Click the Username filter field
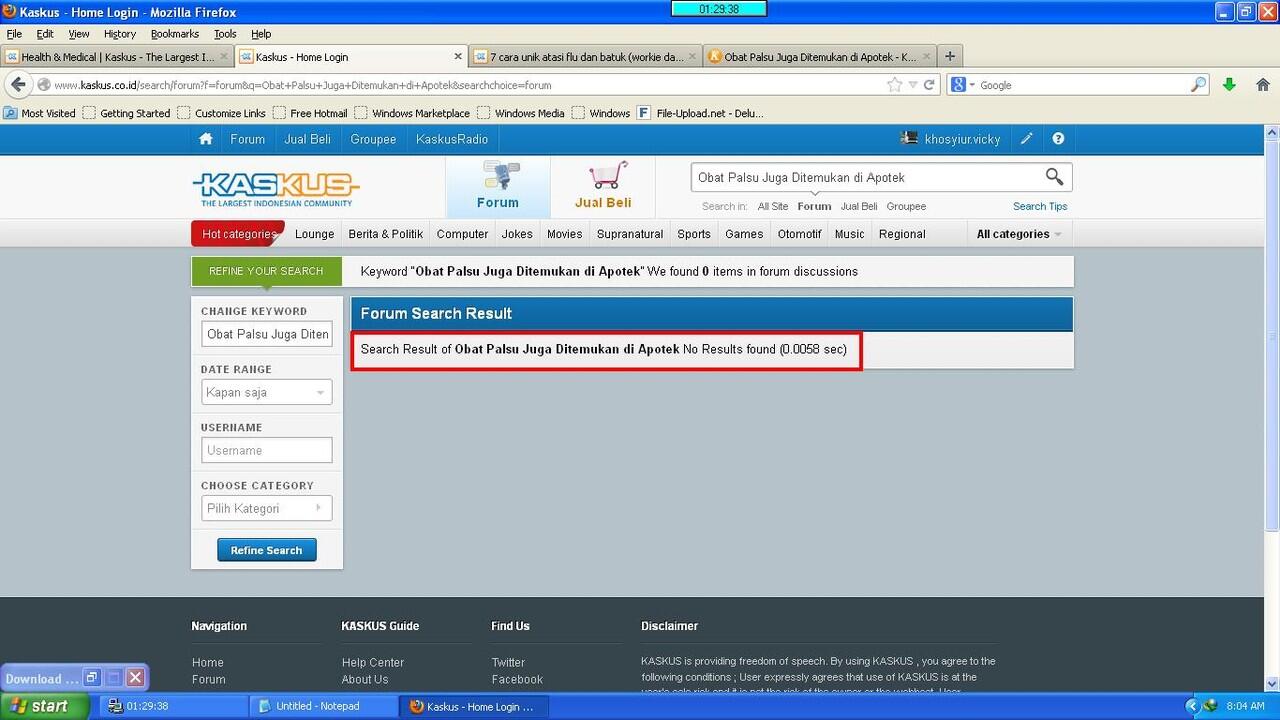Screen dimensions: 1280x720 266,451
